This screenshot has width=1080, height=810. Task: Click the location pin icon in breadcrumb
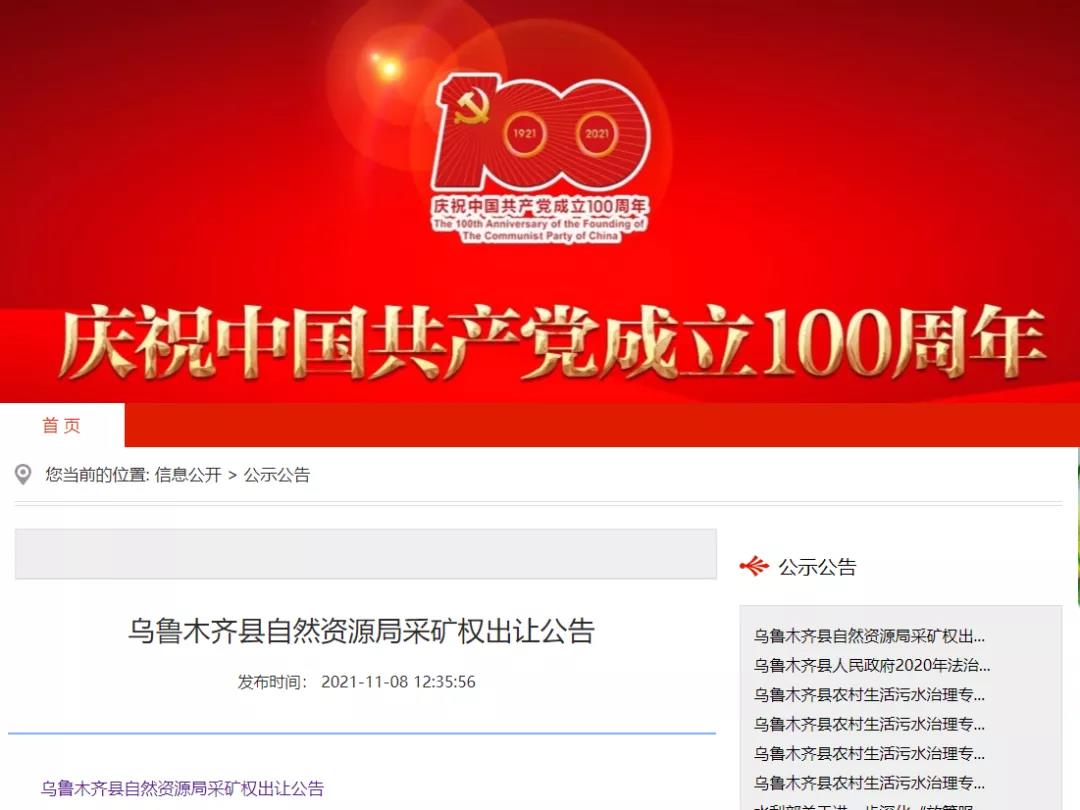23,475
